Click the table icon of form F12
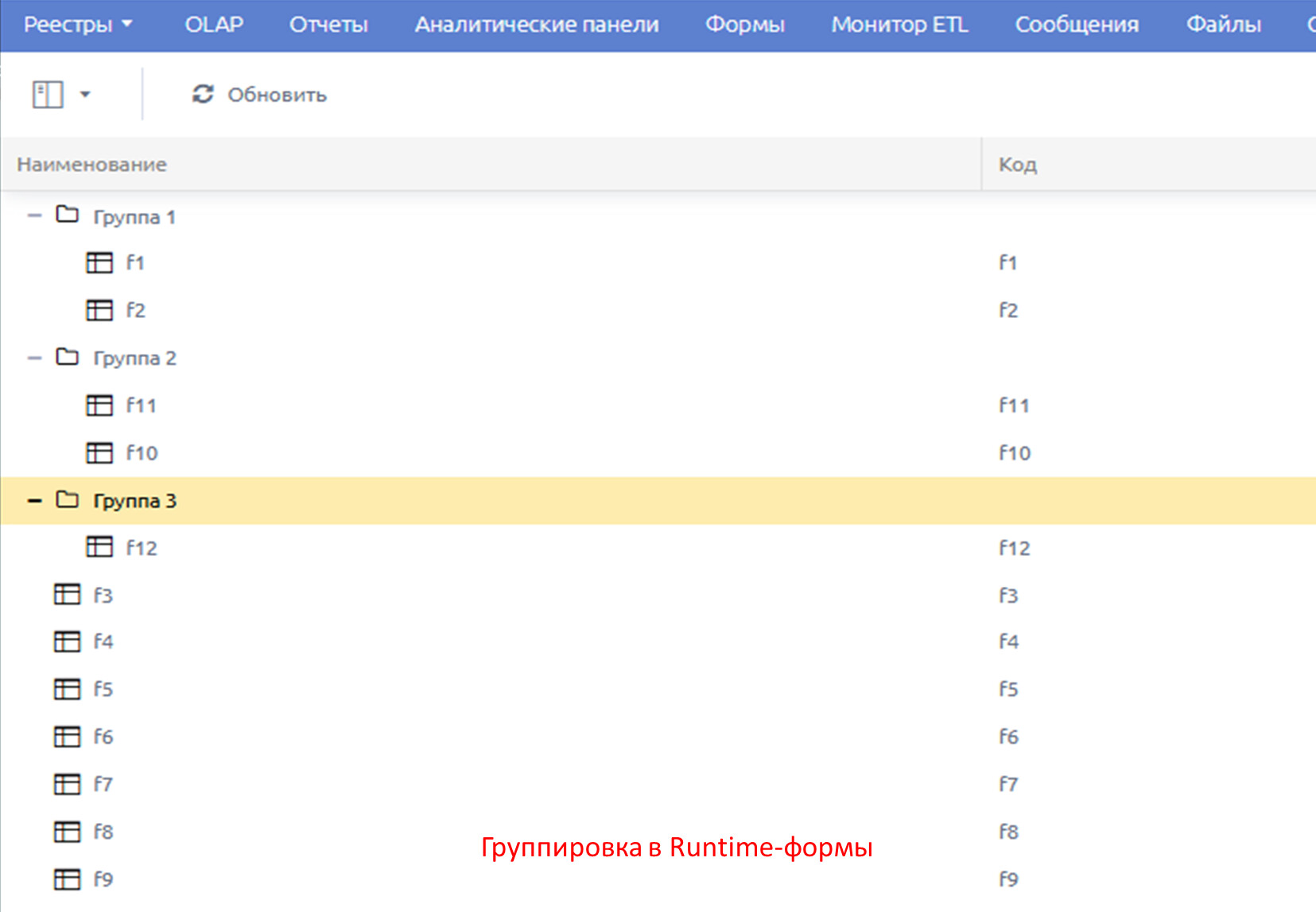This screenshot has width=1316, height=912. coord(99,547)
